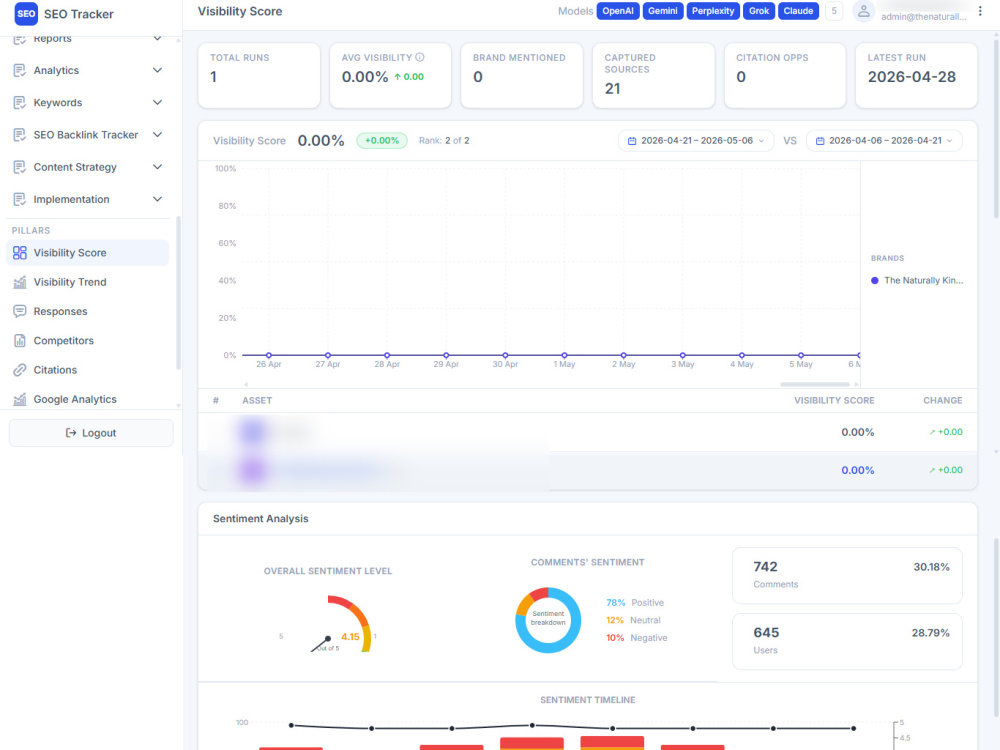Click the Visibility Score grid icon
The height and width of the screenshot is (750, 1000).
[20, 253]
